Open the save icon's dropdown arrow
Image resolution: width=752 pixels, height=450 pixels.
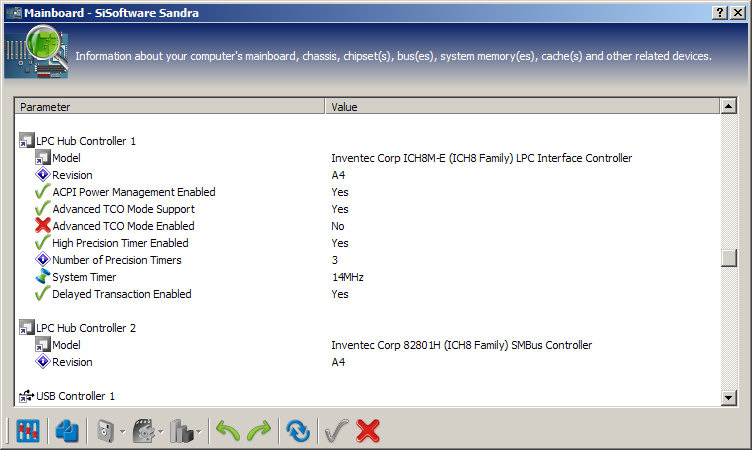pyautogui.click(x=122, y=432)
